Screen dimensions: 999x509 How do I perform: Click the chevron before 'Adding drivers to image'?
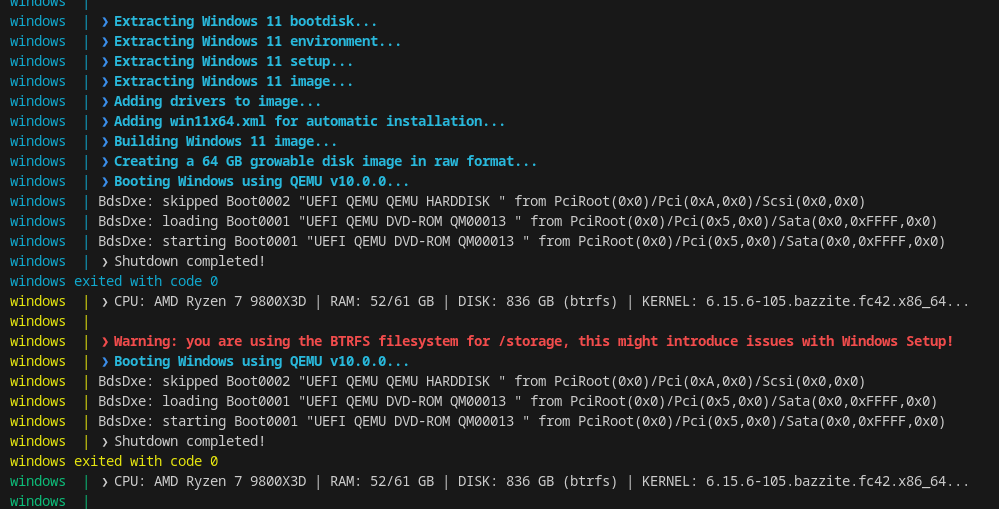105,102
